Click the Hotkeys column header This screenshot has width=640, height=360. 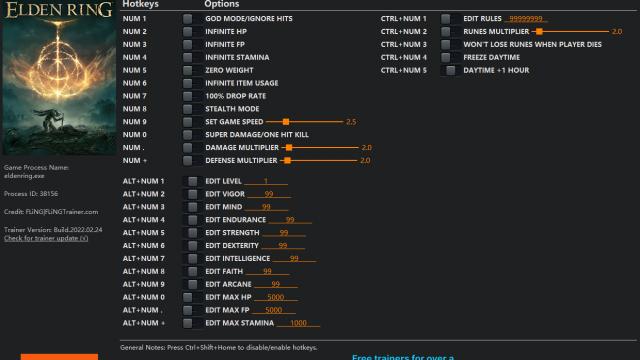[x=141, y=4]
